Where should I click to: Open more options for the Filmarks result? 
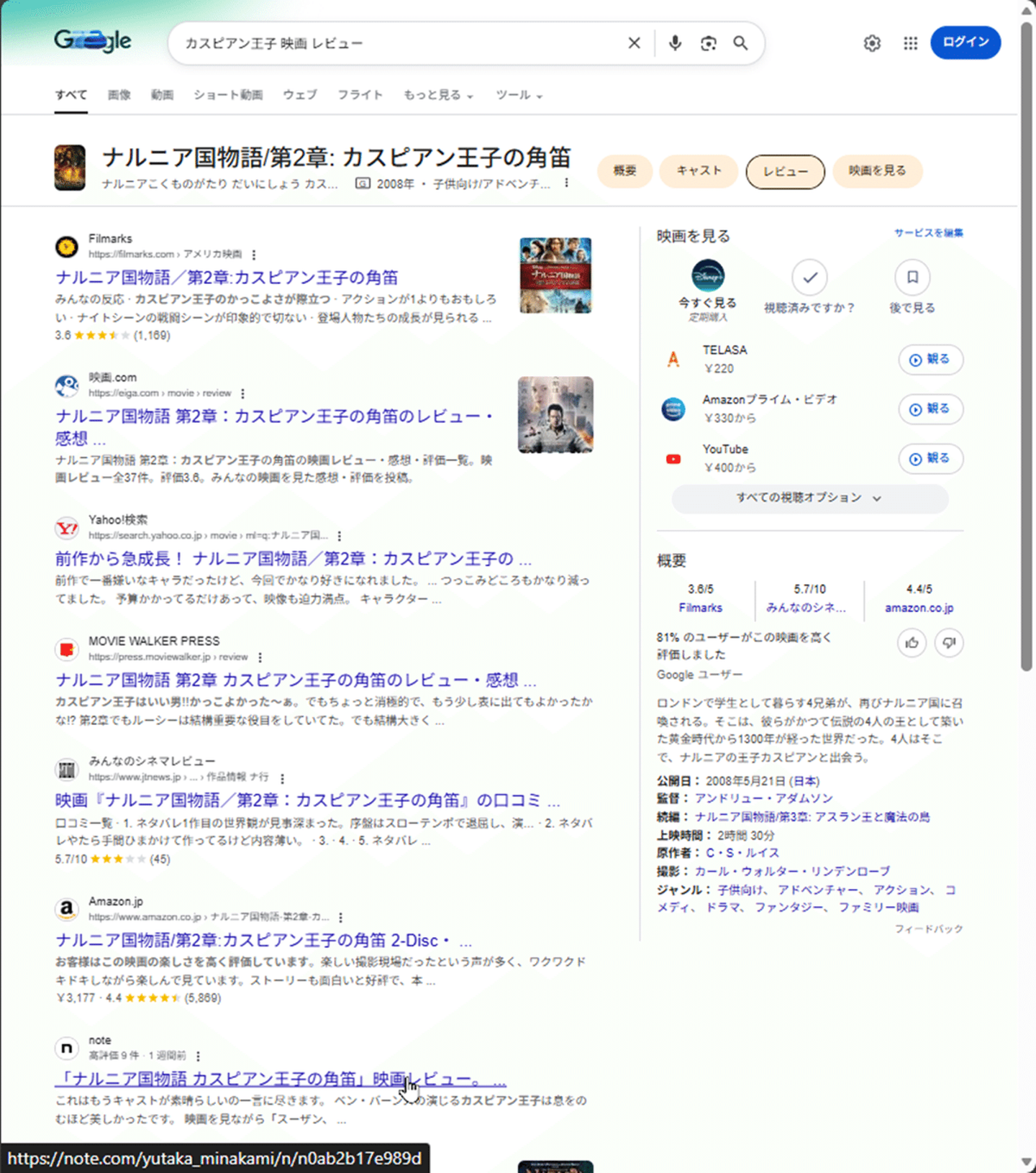point(254,255)
